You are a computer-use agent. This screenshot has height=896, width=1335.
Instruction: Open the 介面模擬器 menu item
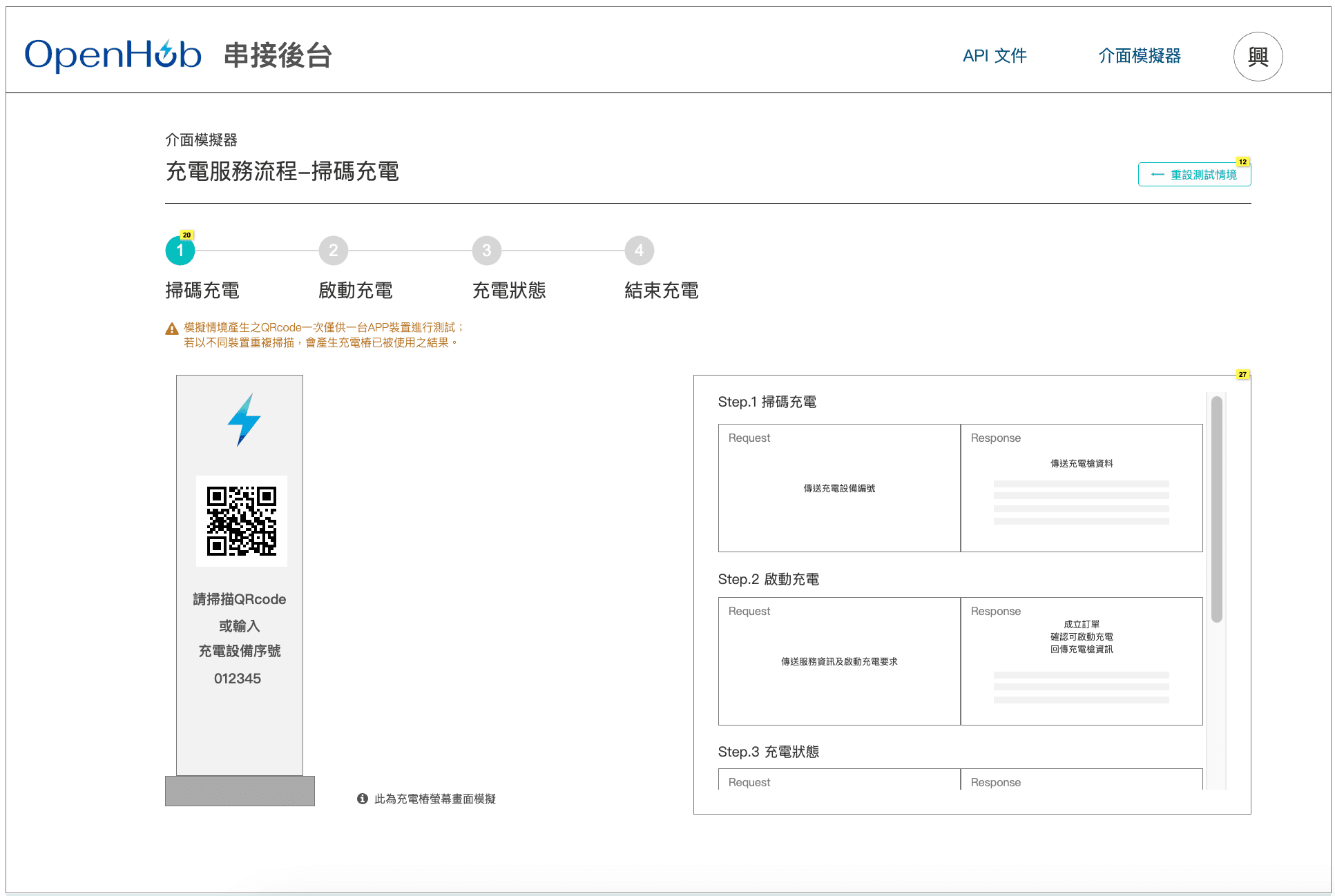(x=1140, y=56)
